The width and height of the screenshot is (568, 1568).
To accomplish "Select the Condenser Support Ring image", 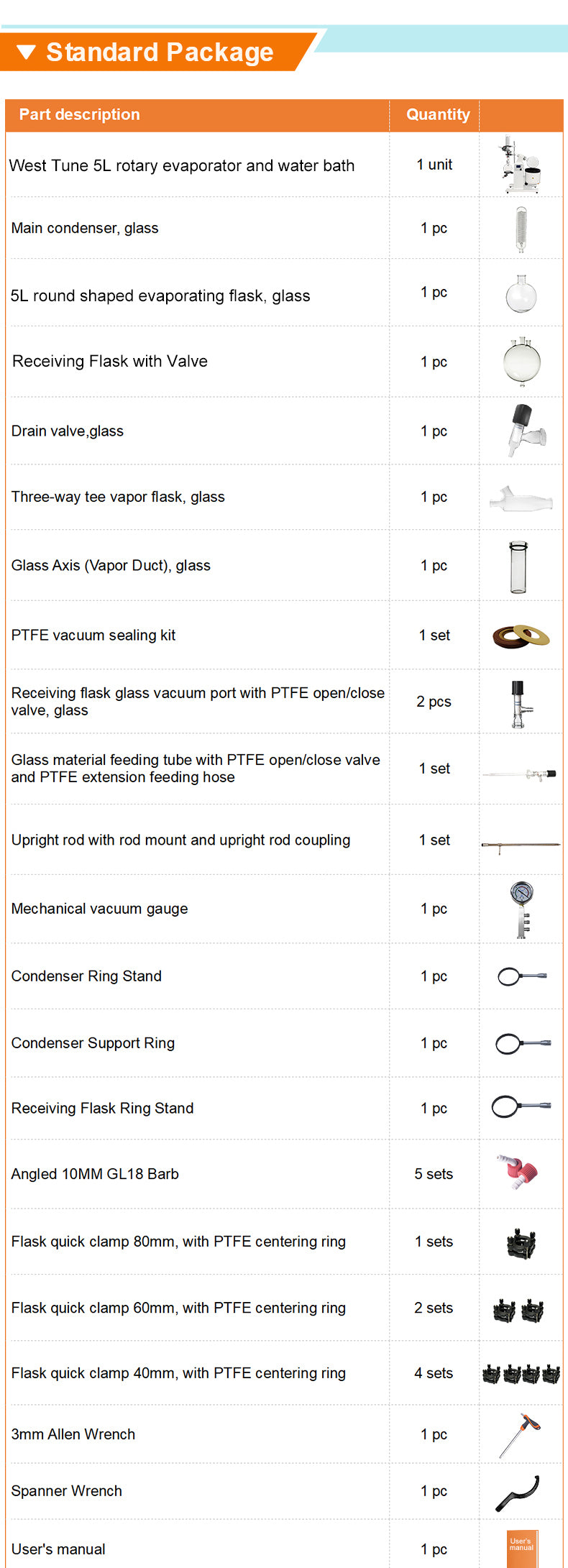I will point(523,1043).
